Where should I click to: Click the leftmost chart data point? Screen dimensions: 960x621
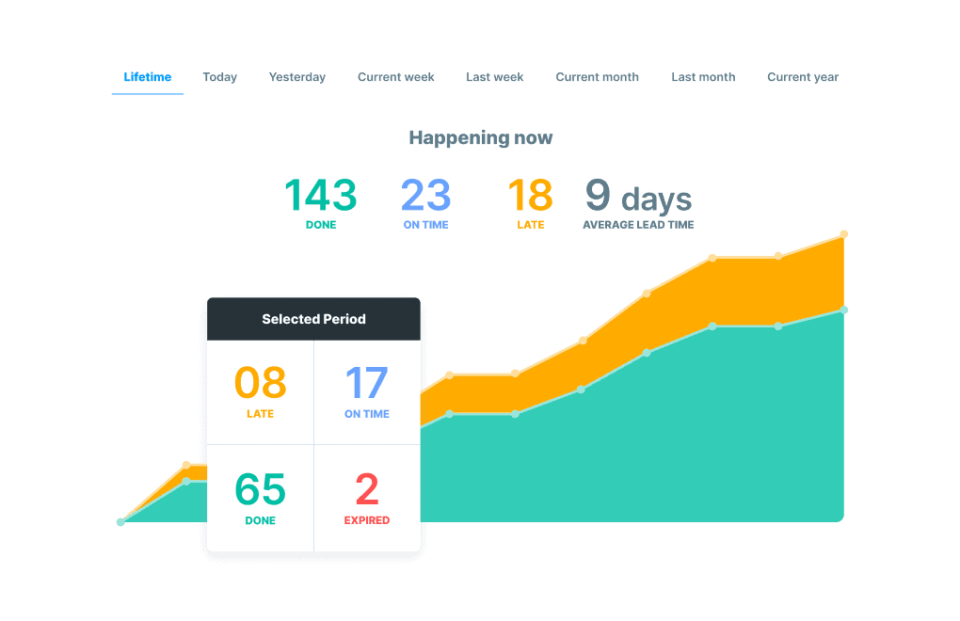[120, 520]
